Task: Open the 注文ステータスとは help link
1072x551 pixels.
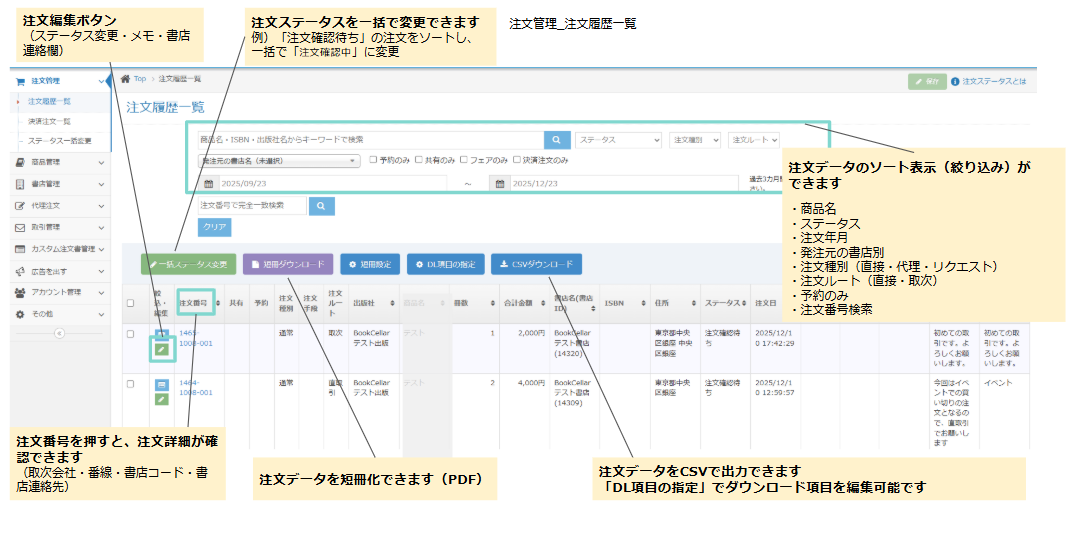Action: click(994, 81)
